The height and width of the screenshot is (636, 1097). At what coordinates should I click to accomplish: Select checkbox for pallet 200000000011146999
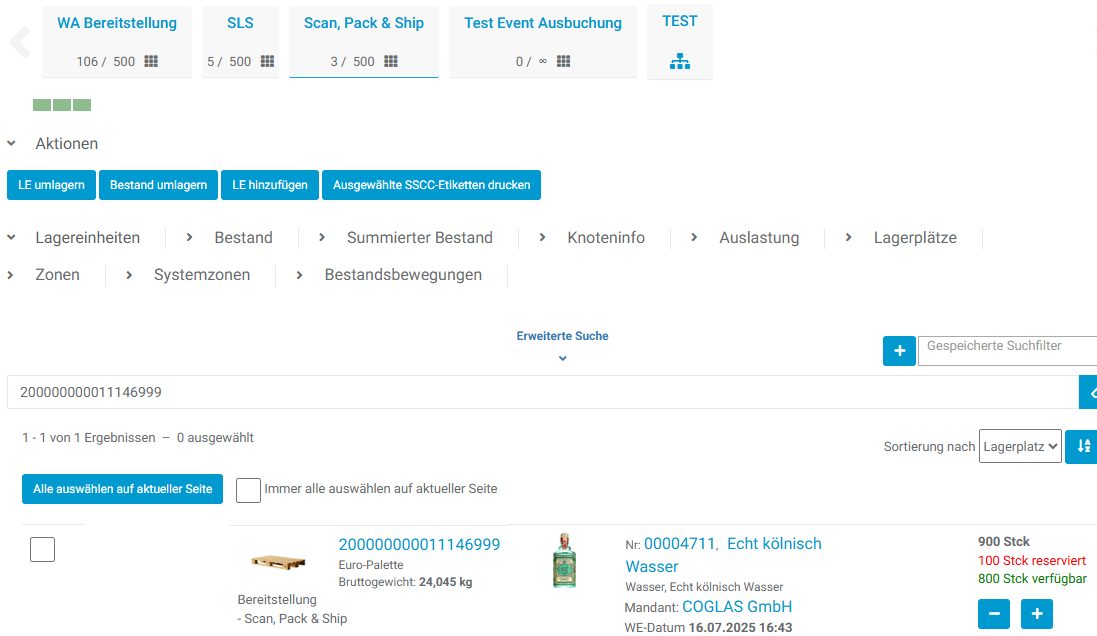[x=43, y=549]
